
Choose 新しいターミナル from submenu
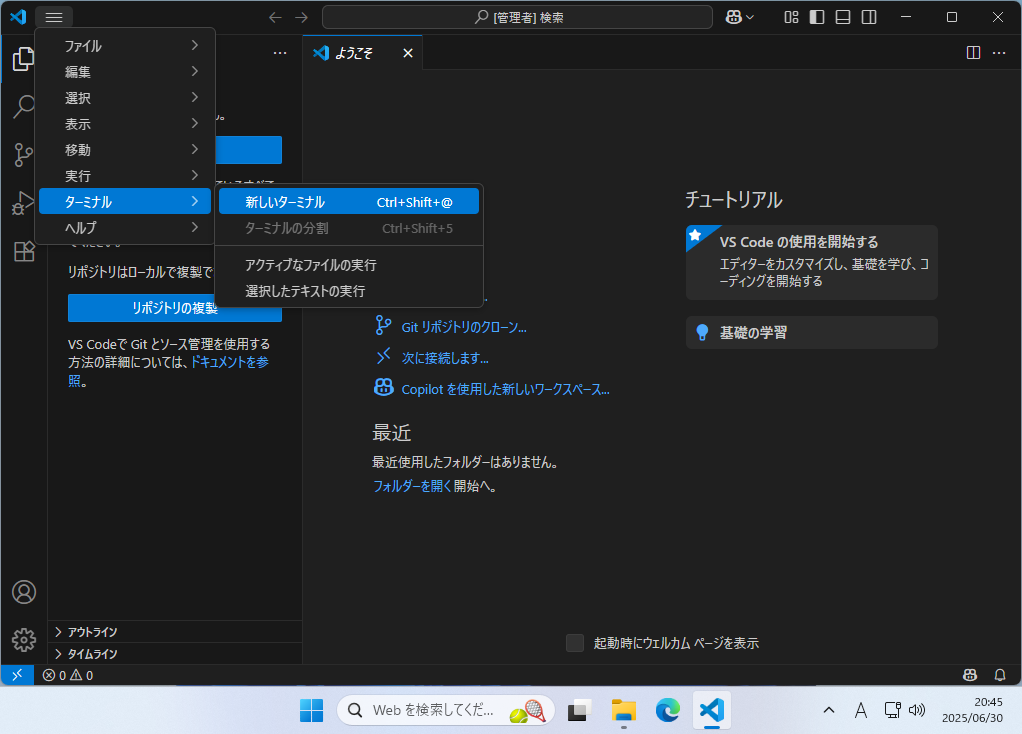click(349, 202)
